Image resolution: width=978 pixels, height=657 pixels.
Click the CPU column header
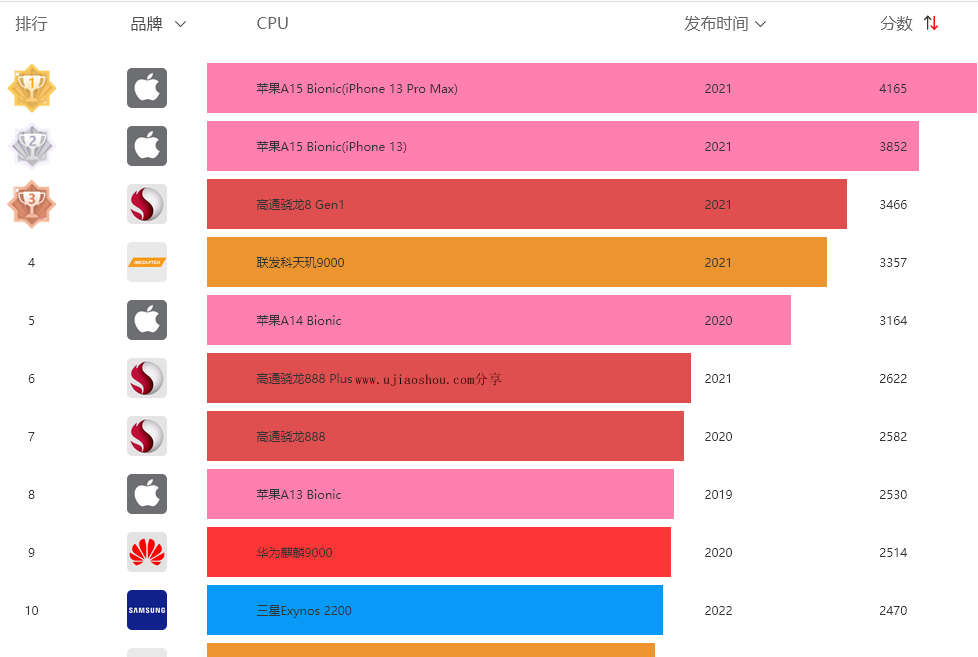(x=272, y=23)
